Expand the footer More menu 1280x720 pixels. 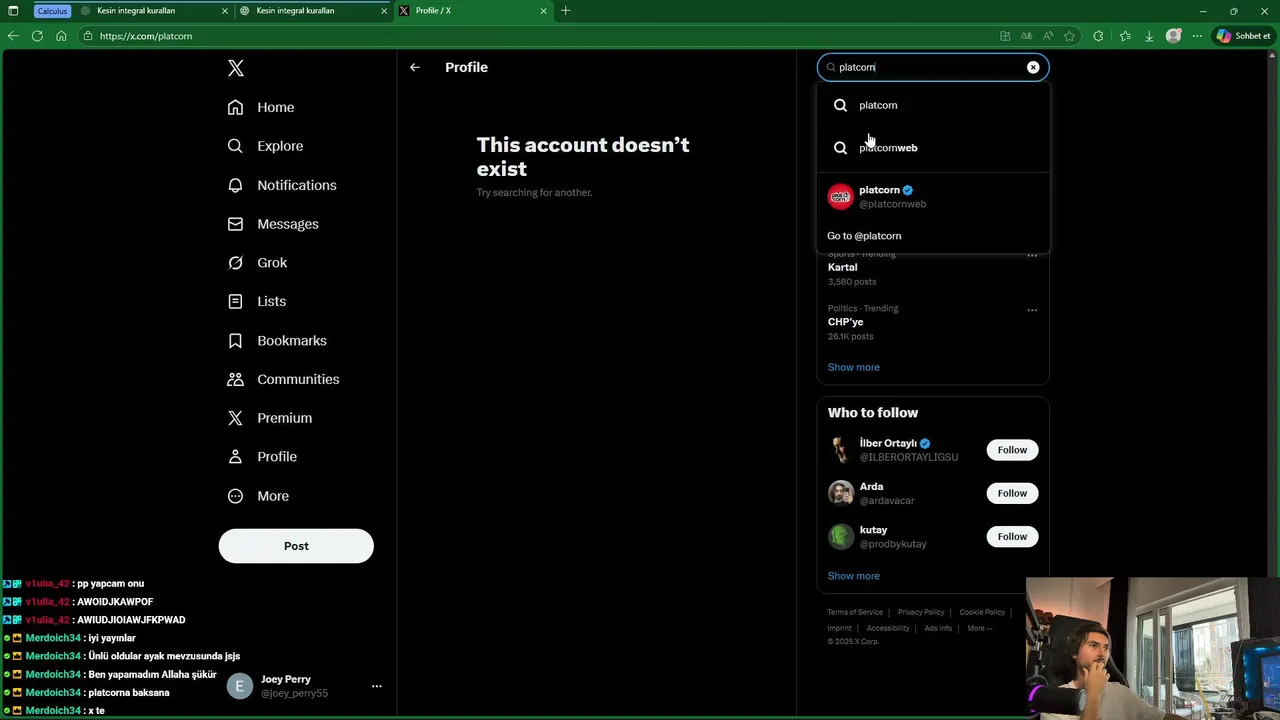(980, 628)
